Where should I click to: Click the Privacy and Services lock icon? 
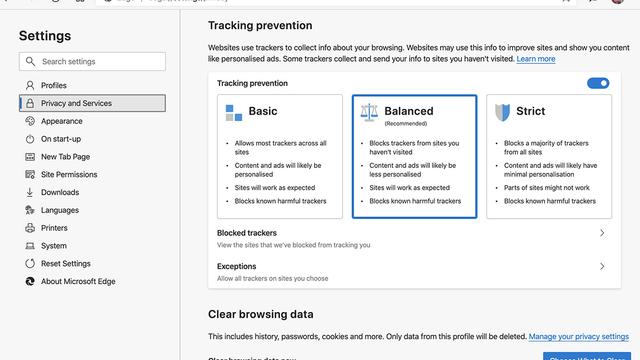pos(30,103)
